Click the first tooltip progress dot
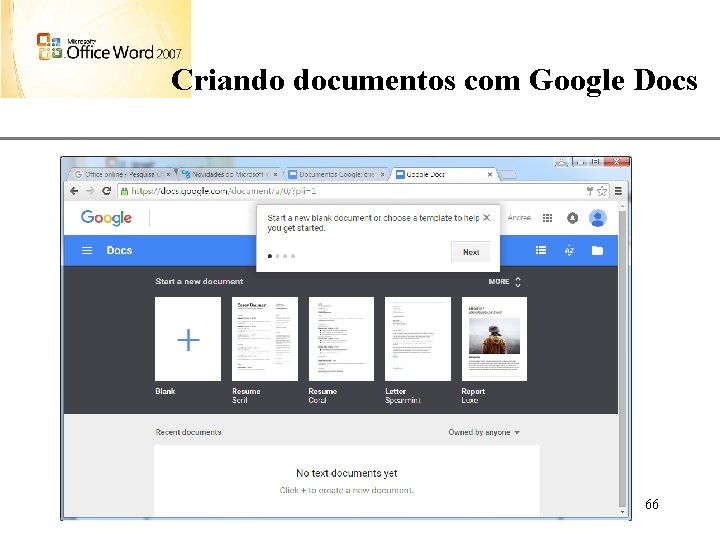 (x=270, y=256)
